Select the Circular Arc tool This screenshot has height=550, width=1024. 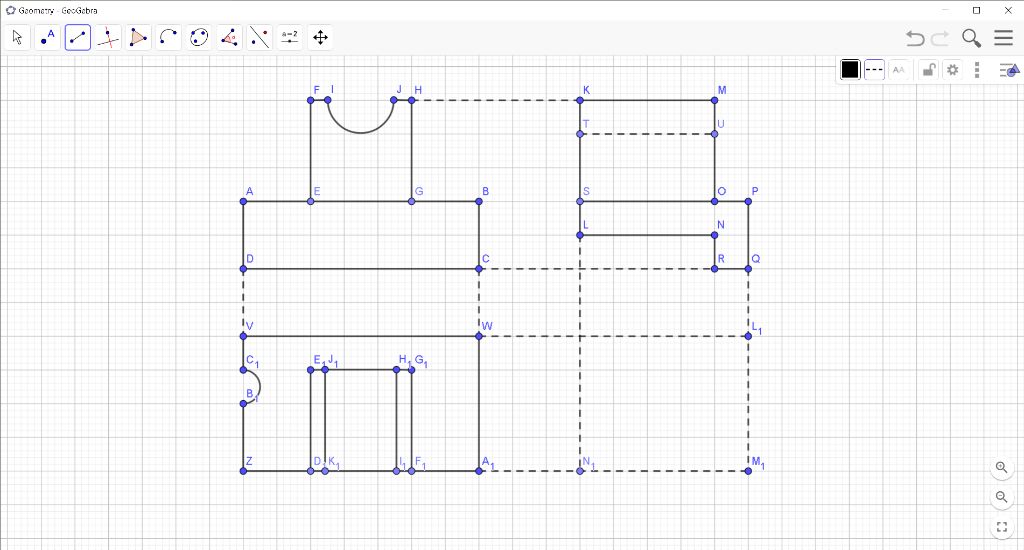pyautogui.click(x=168, y=38)
